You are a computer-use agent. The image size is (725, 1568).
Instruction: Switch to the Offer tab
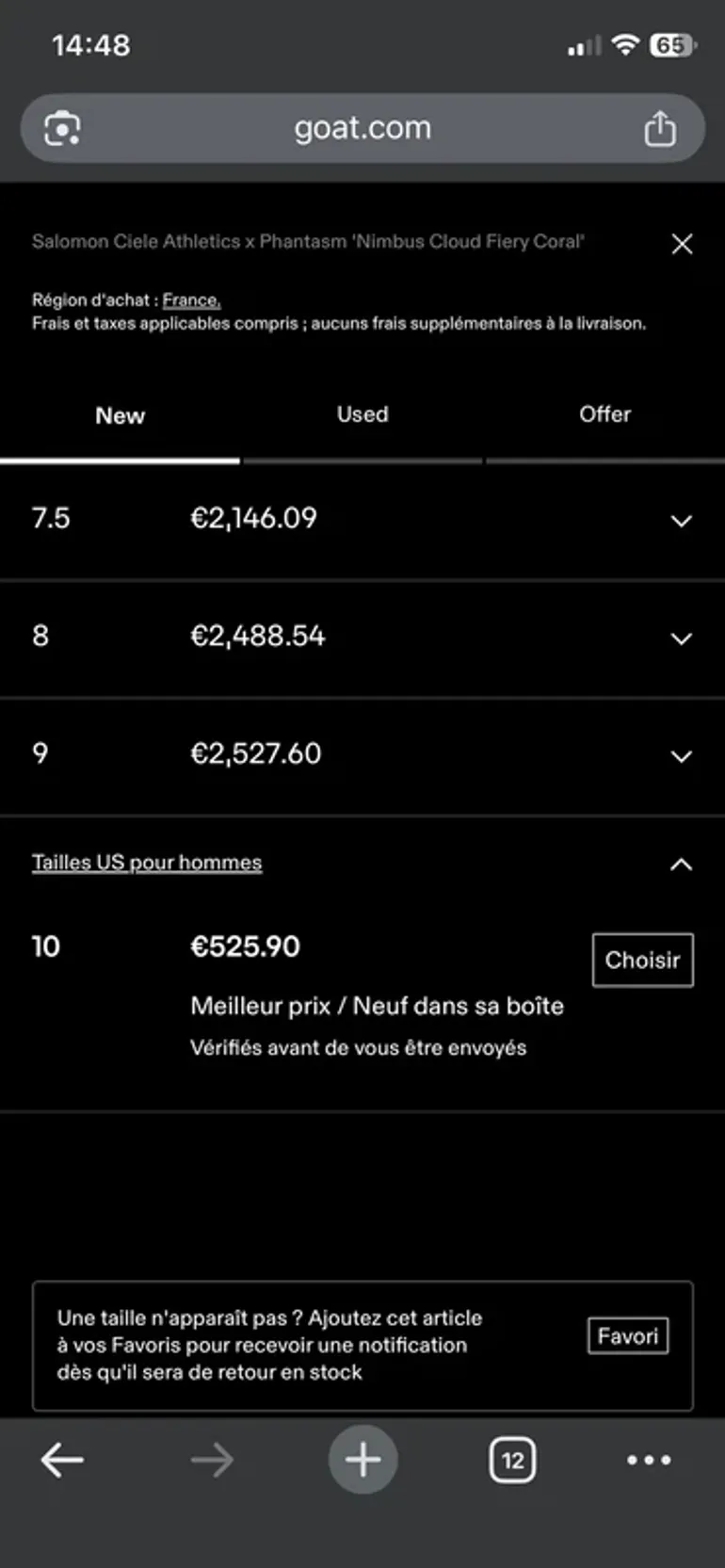click(604, 414)
